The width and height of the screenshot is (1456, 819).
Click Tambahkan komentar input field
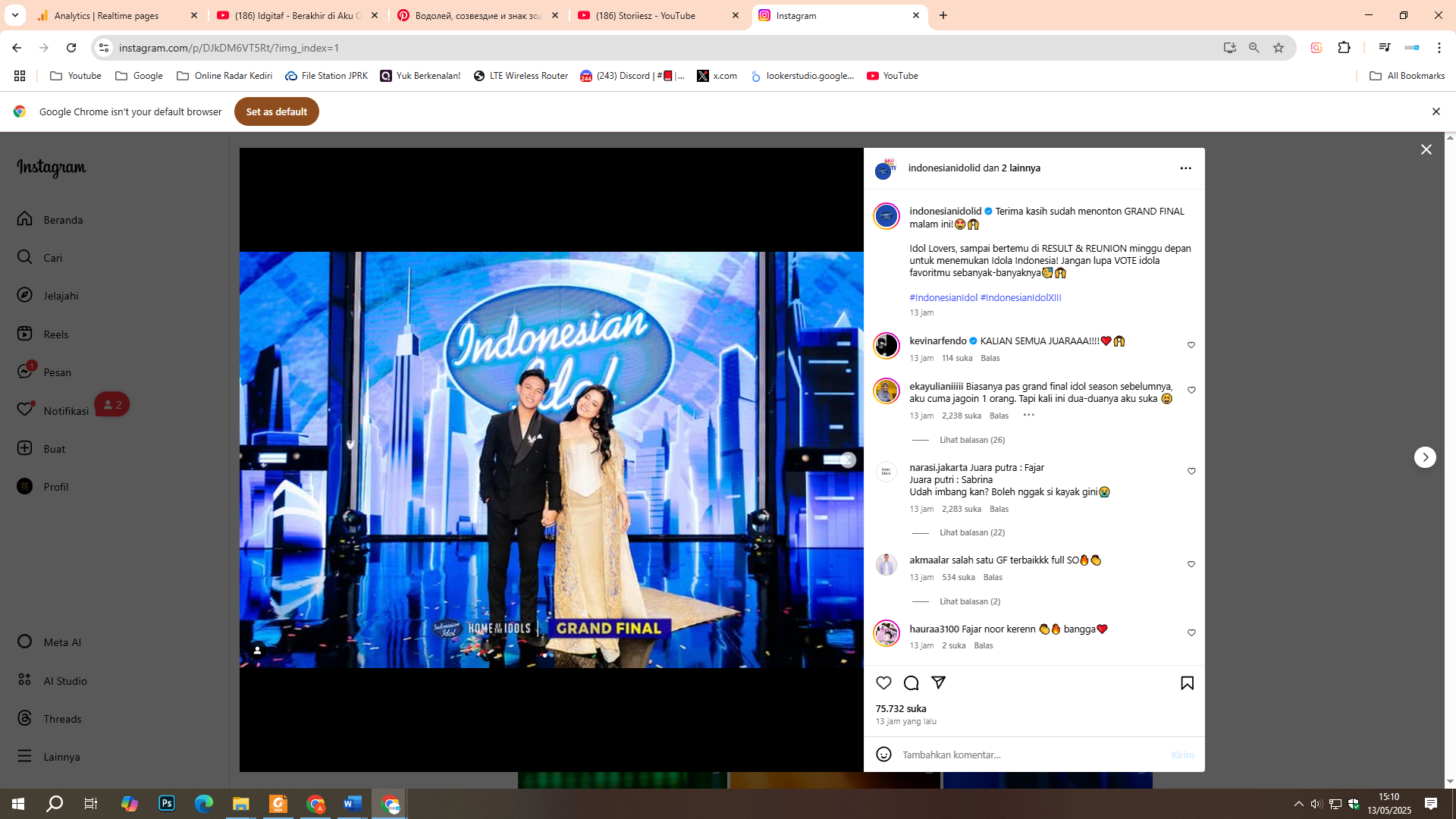coord(1031,755)
